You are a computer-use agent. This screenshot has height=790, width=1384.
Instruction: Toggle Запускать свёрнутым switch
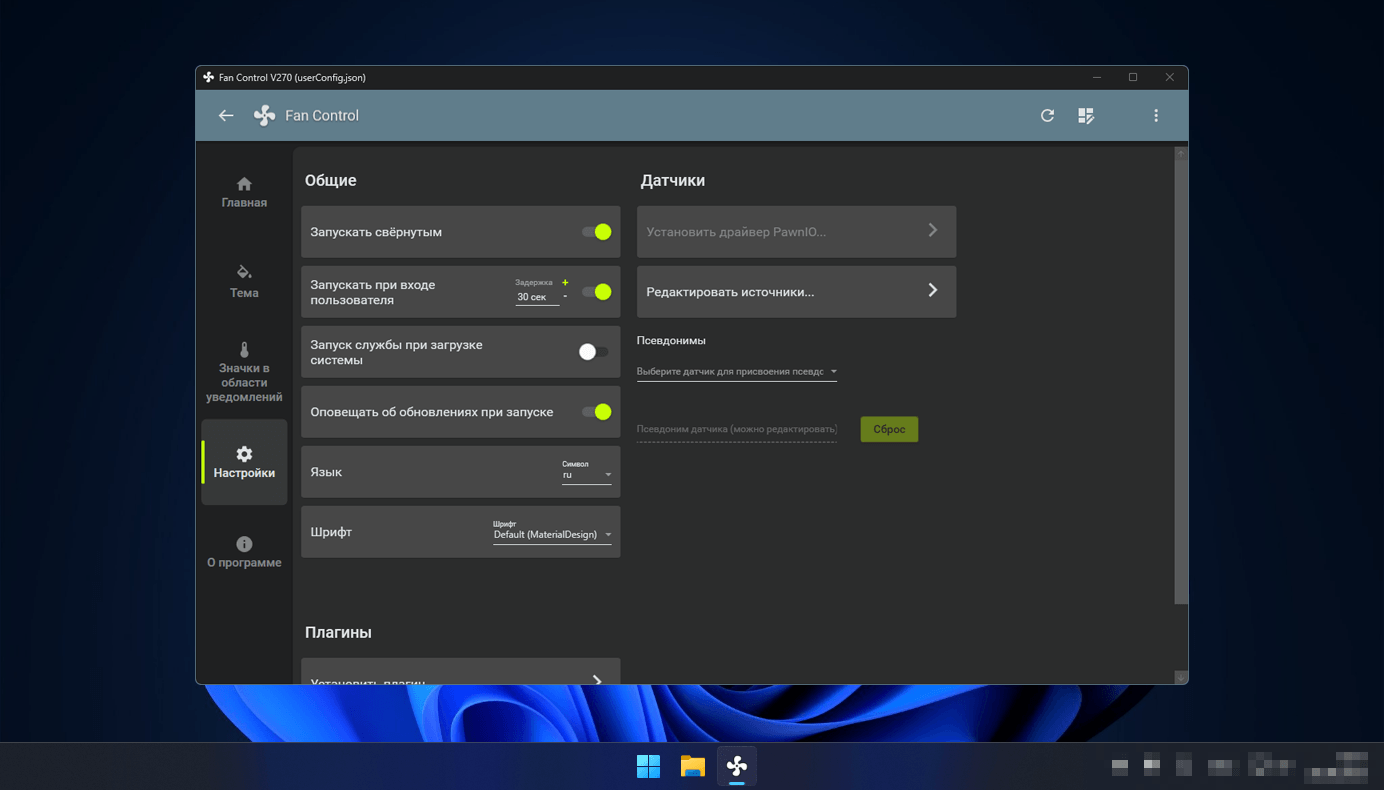tap(597, 232)
